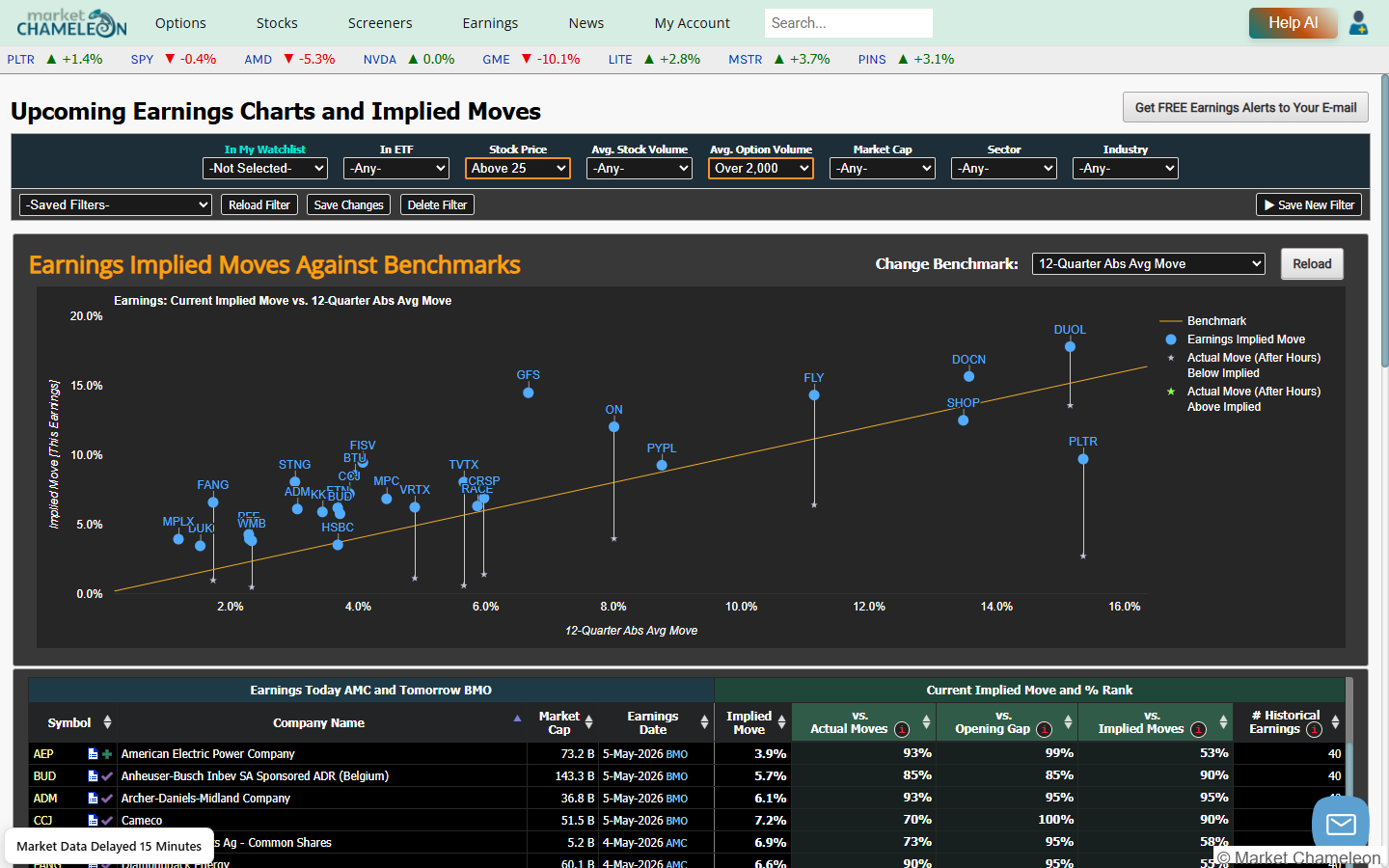The height and width of the screenshot is (868, 1389).
Task: Click the Save New Filter button
Action: point(1309,204)
